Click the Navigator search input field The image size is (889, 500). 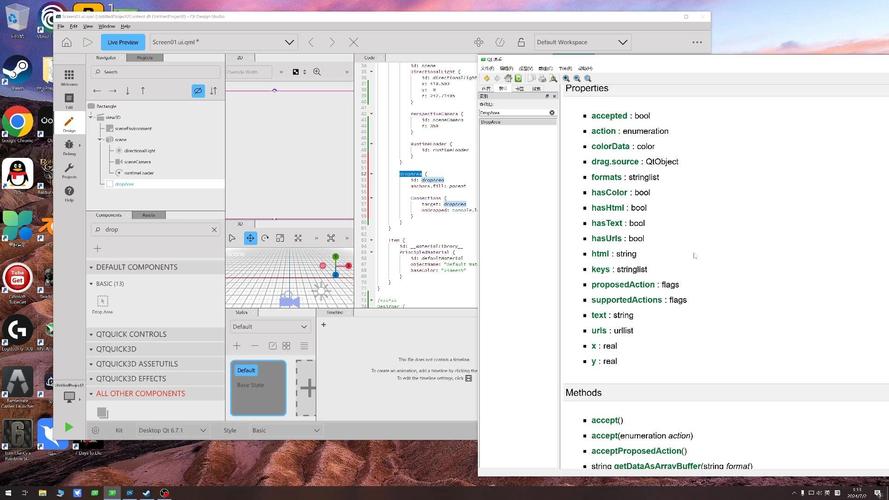coord(155,72)
